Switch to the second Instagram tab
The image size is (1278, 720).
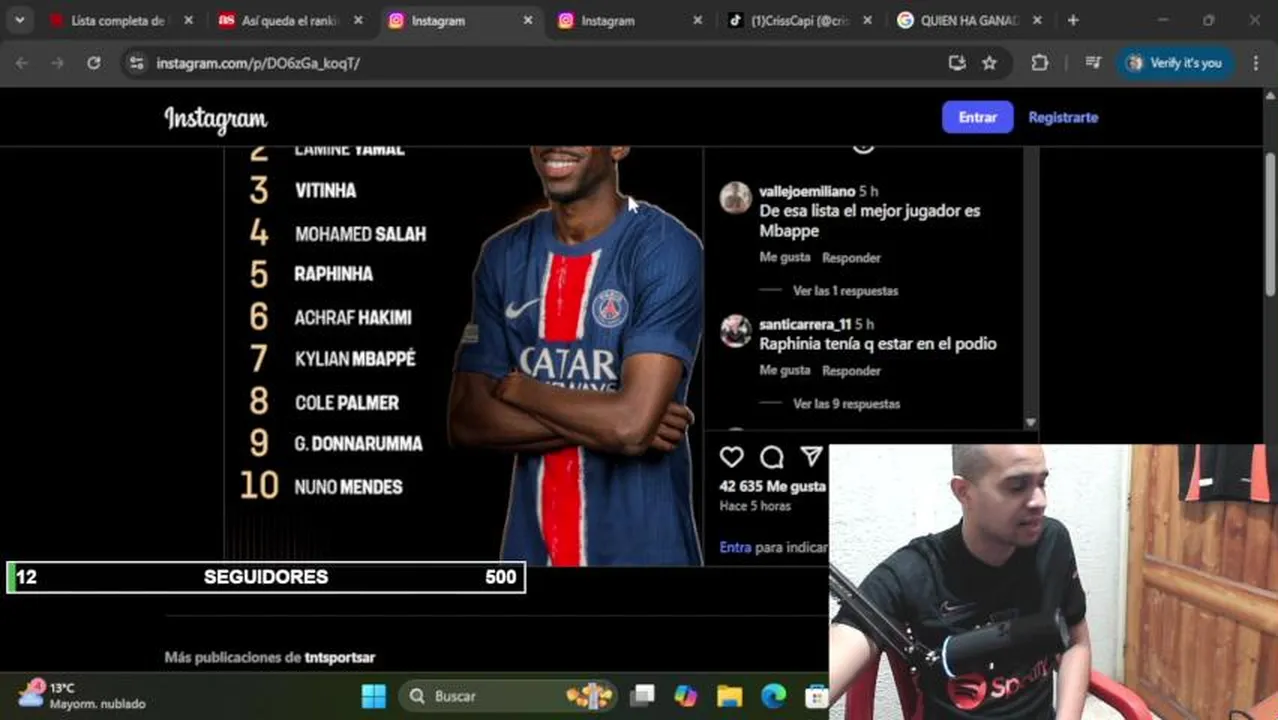tap(630, 20)
